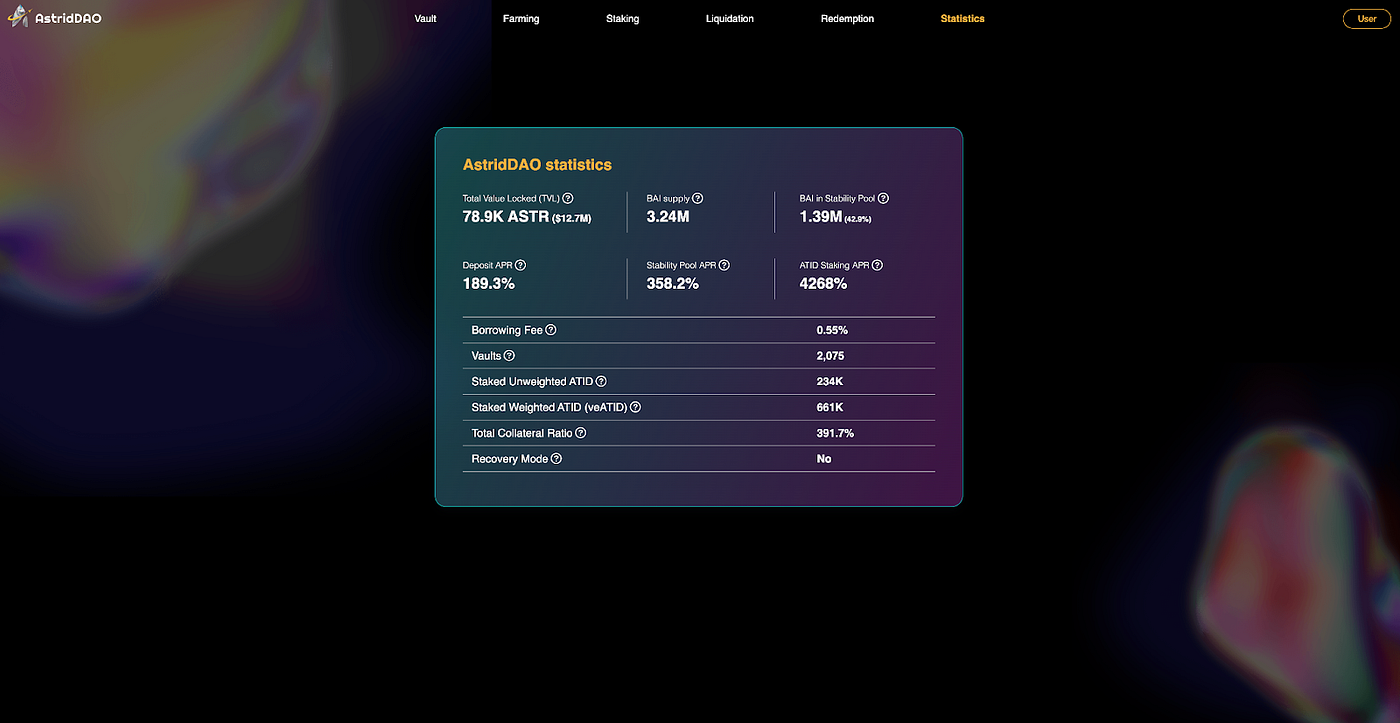The height and width of the screenshot is (723, 1400).
Task: Click the 78.9K ASTR TVL value
Action: point(505,216)
